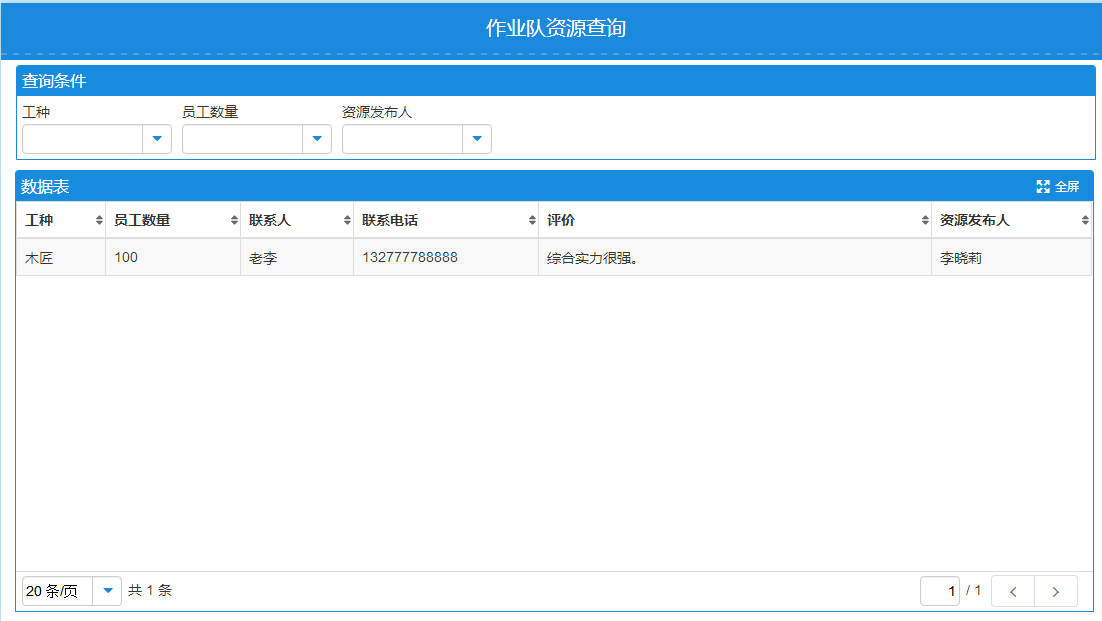
Task: Open 资源发布人 filter dropdown arrow
Action: 477,139
